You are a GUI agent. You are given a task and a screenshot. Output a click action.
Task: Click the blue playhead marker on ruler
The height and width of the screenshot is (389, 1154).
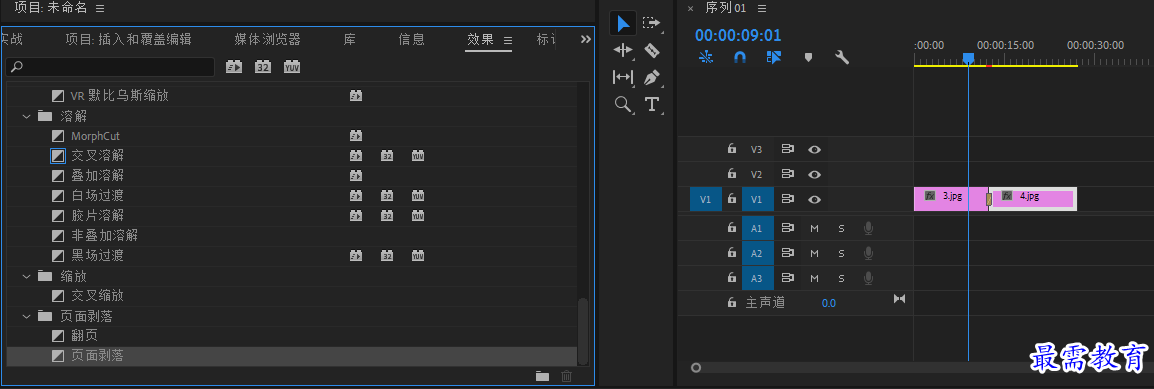coord(969,58)
